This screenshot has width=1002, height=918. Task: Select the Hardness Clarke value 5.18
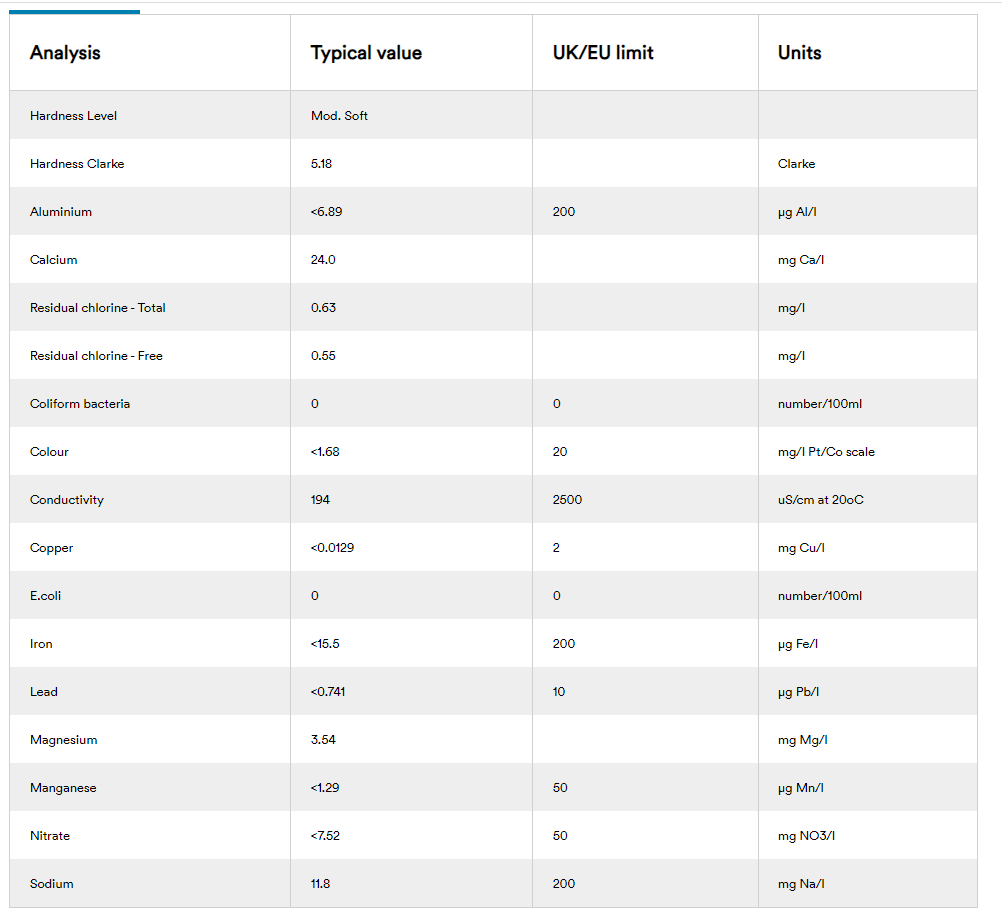pyautogui.click(x=321, y=164)
